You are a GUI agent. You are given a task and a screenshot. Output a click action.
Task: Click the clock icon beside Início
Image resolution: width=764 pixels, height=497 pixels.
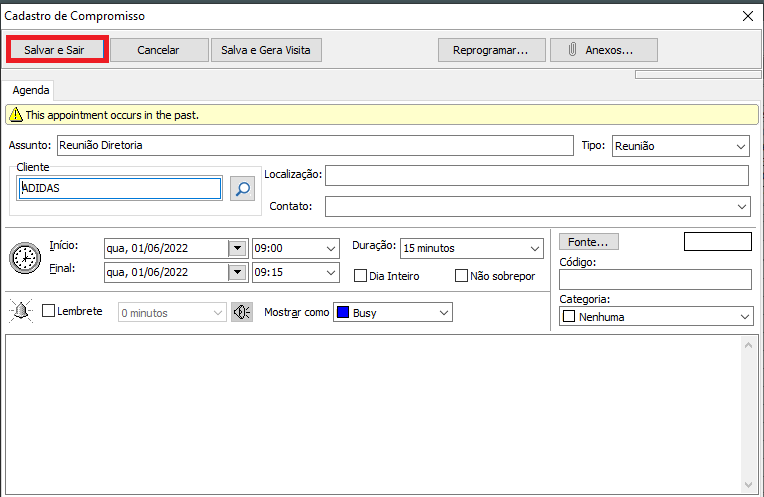coord(25,257)
